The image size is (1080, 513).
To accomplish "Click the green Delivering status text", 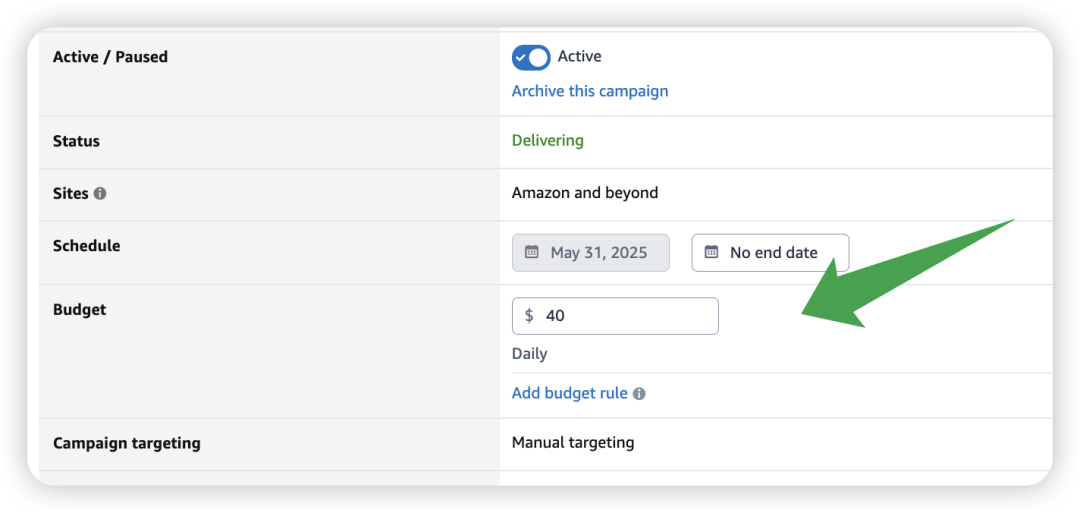I will 547,141.
